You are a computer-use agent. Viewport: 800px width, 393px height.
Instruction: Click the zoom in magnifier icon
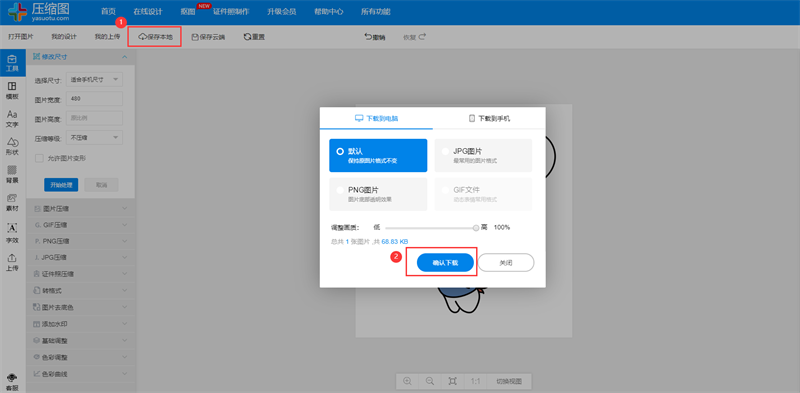[x=407, y=381]
